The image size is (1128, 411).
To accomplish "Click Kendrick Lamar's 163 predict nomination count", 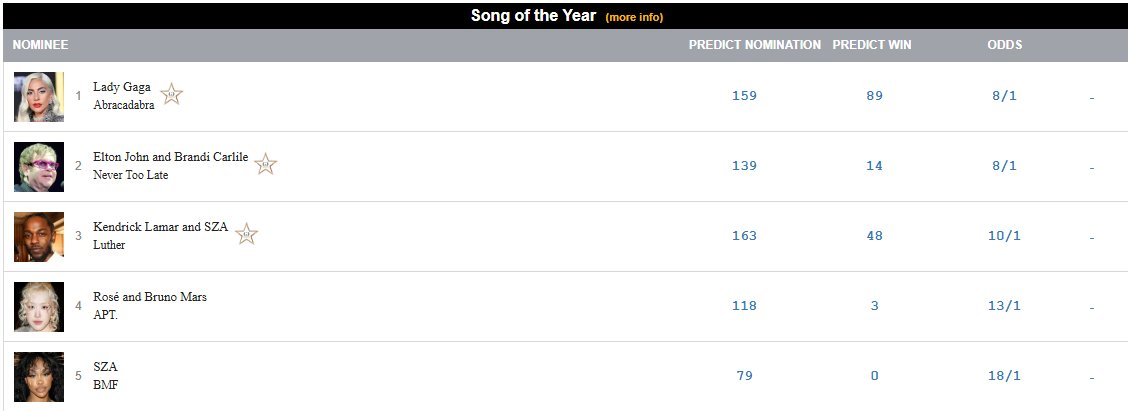I will 745,235.
